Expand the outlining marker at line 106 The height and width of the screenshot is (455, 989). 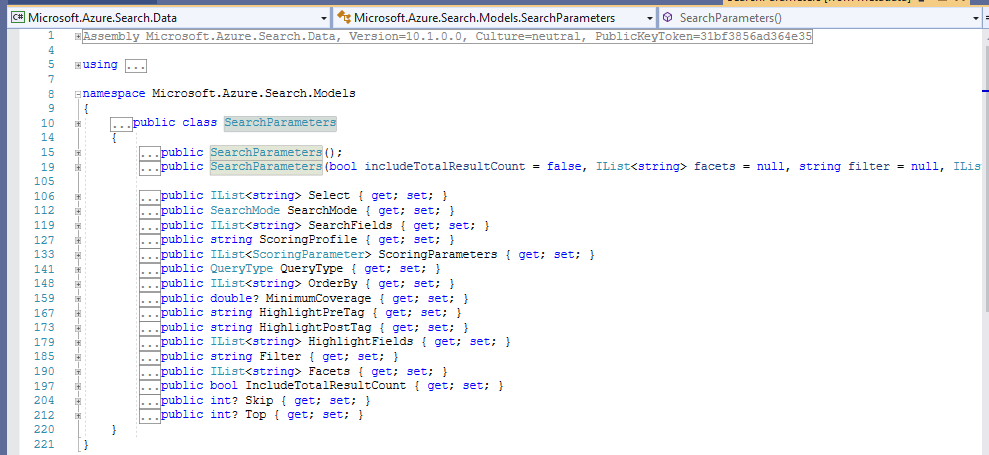78,196
